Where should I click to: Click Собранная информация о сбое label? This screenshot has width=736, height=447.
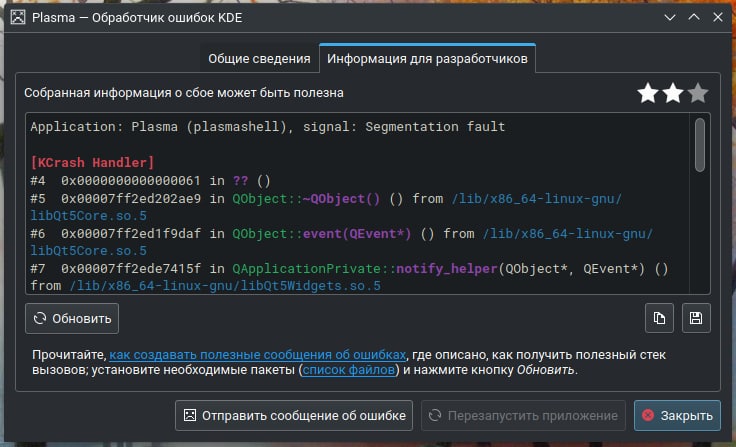point(184,93)
